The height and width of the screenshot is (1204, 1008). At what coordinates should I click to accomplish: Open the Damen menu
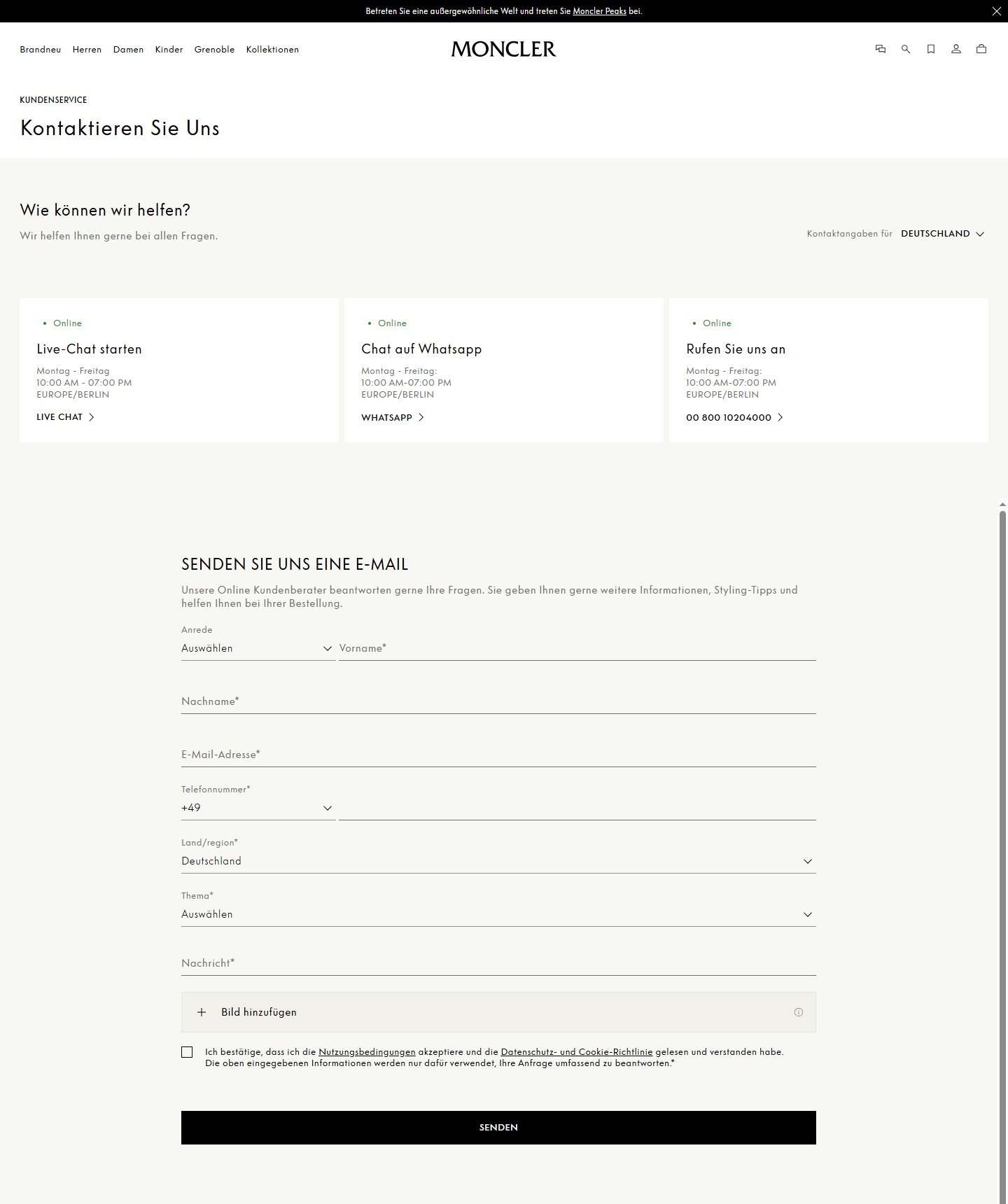(x=128, y=50)
